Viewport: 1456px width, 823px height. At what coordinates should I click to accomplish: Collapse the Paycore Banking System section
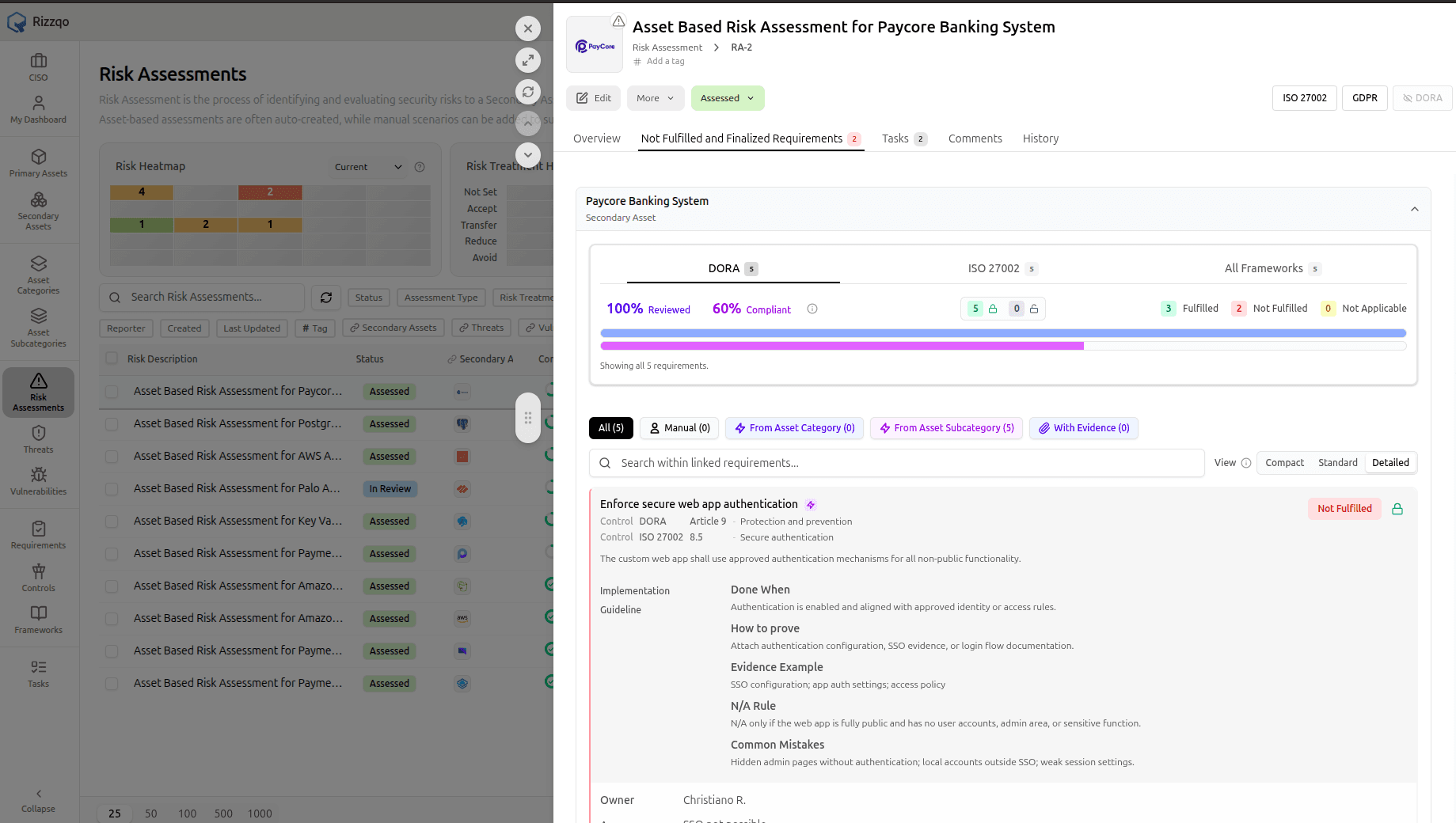click(1414, 209)
